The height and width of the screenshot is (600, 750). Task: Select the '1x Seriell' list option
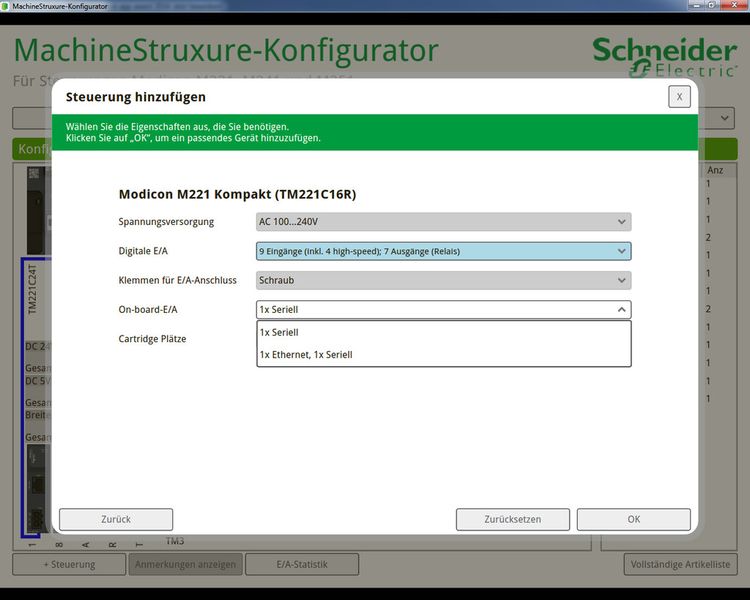pyautogui.click(x=444, y=332)
